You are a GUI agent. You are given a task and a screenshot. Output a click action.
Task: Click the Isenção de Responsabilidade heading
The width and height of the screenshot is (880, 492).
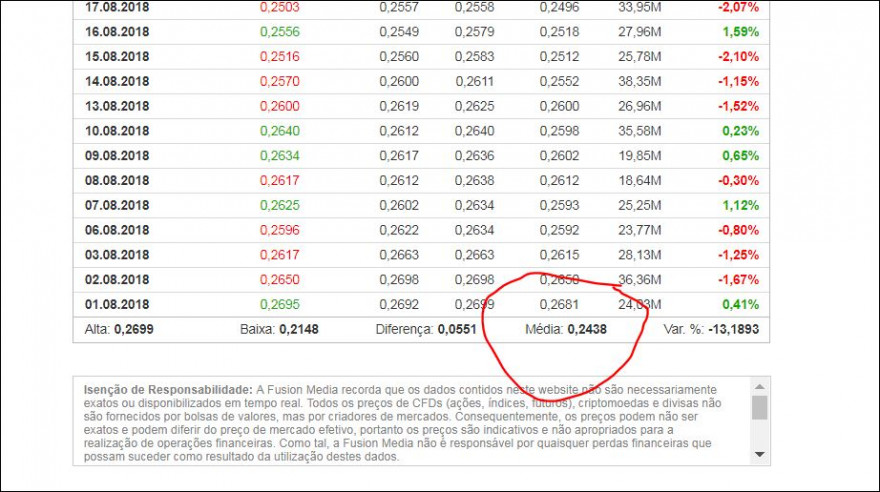pyautogui.click(x=168, y=389)
